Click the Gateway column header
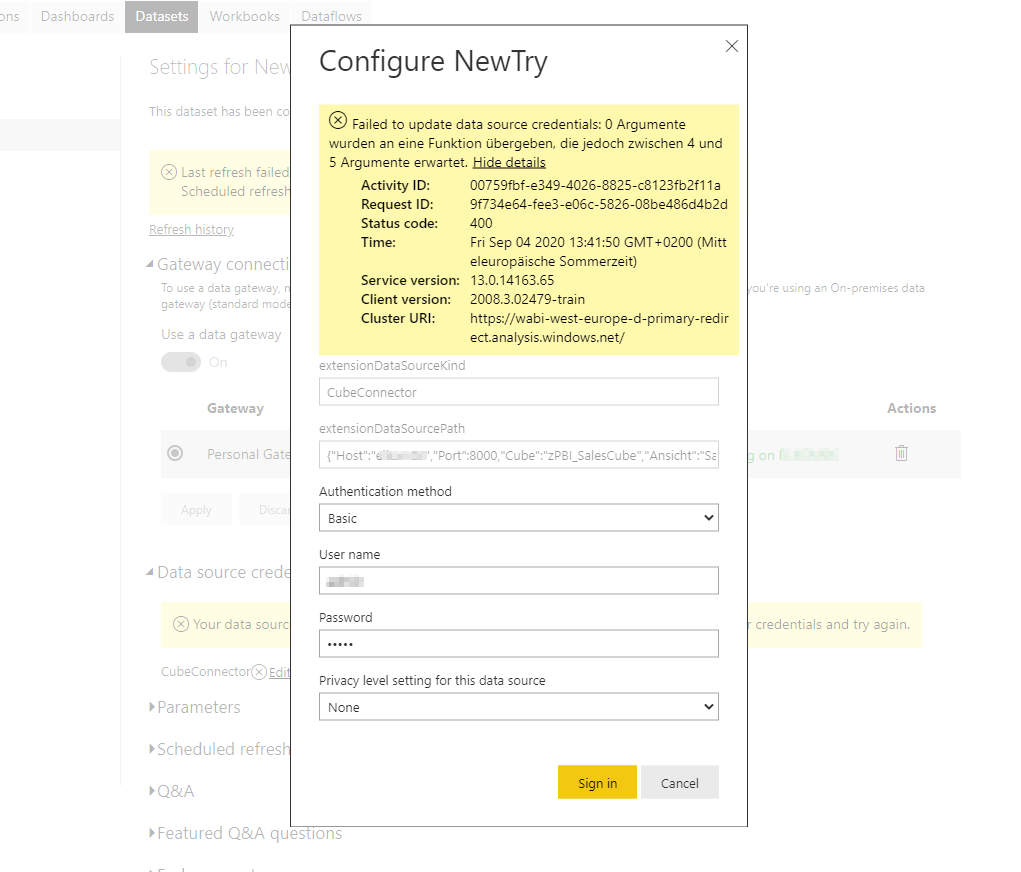This screenshot has width=1021, height=872. point(235,408)
